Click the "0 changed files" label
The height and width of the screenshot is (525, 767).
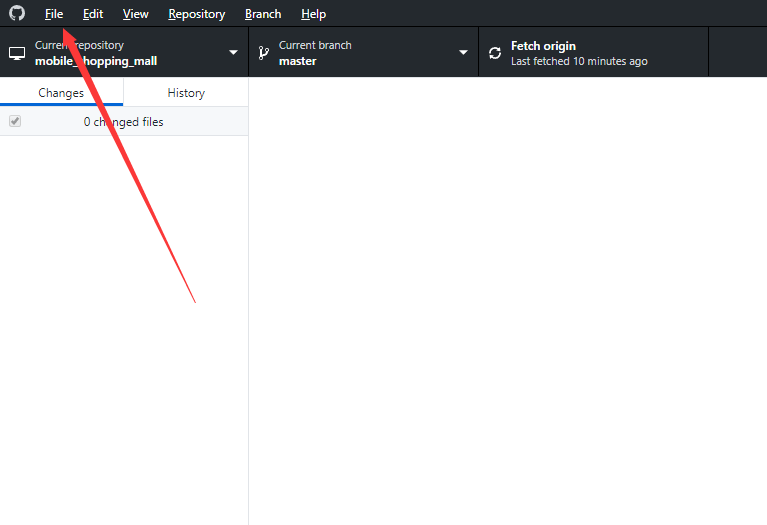pyautogui.click(x=123, y=122)
